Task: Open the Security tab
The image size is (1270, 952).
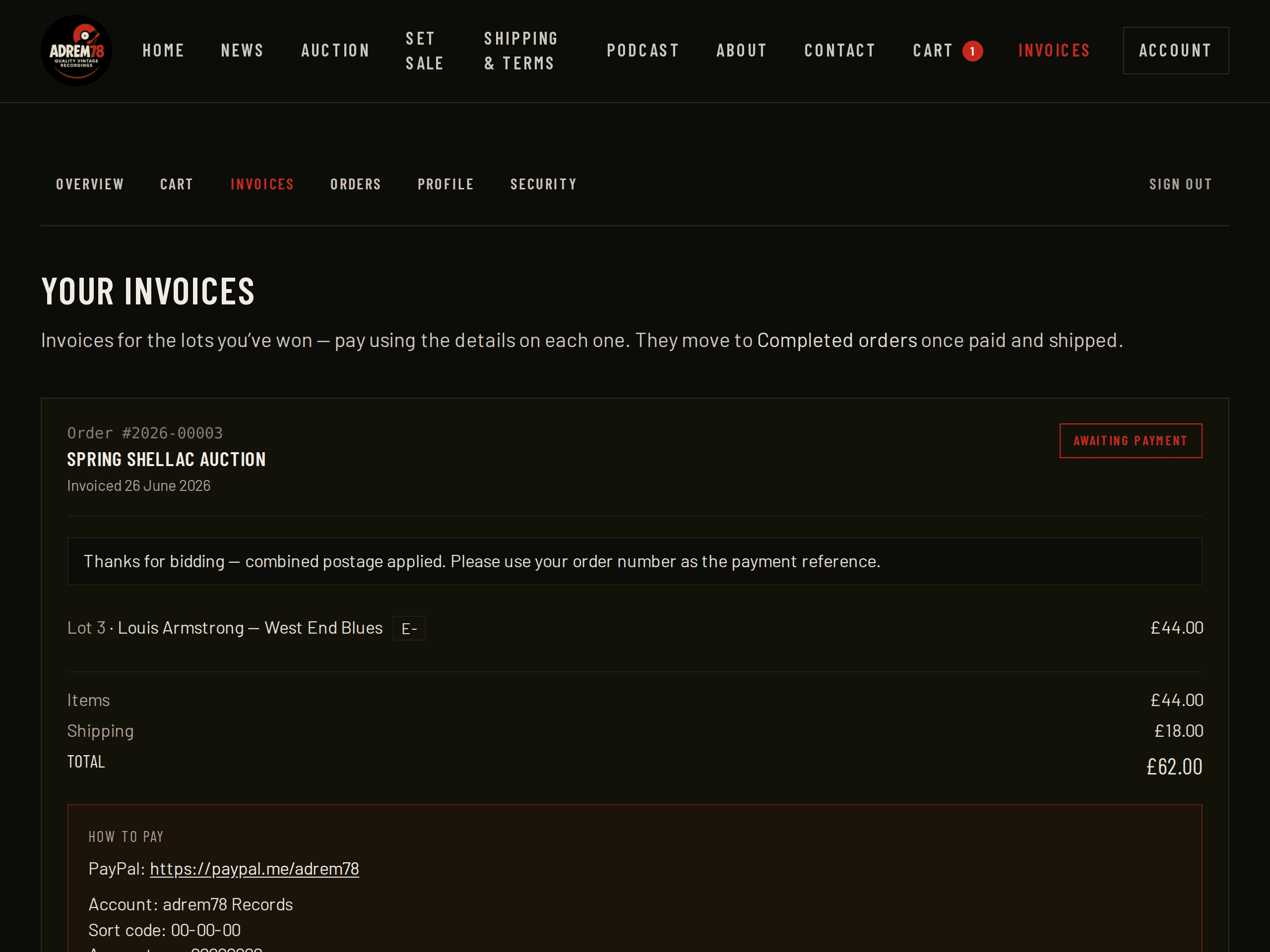Action: [543, 184]
